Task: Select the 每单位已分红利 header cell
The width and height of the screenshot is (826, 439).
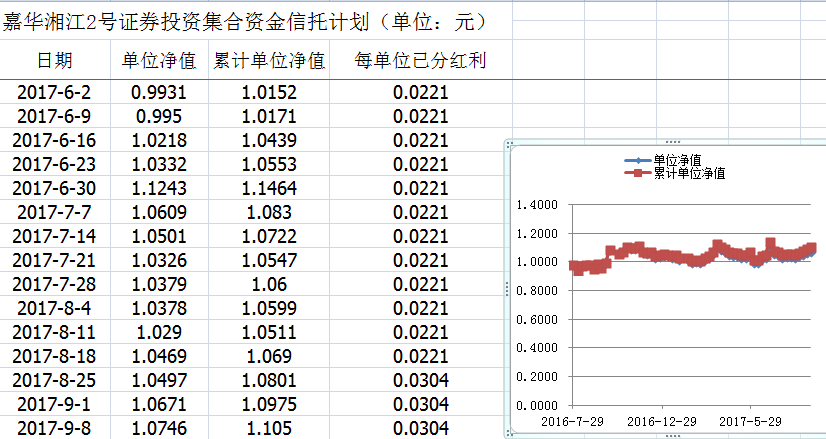Action: click(x=420, y=61)
